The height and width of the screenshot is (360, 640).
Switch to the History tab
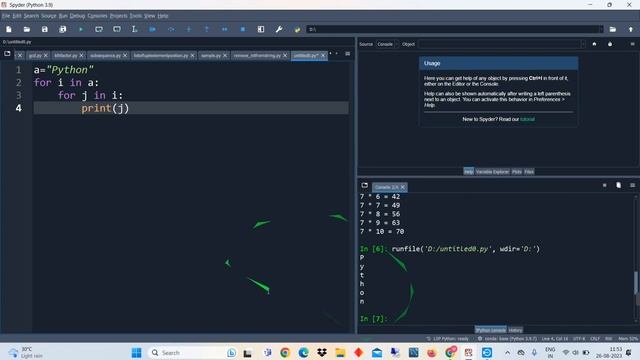[x=516, y=330]
